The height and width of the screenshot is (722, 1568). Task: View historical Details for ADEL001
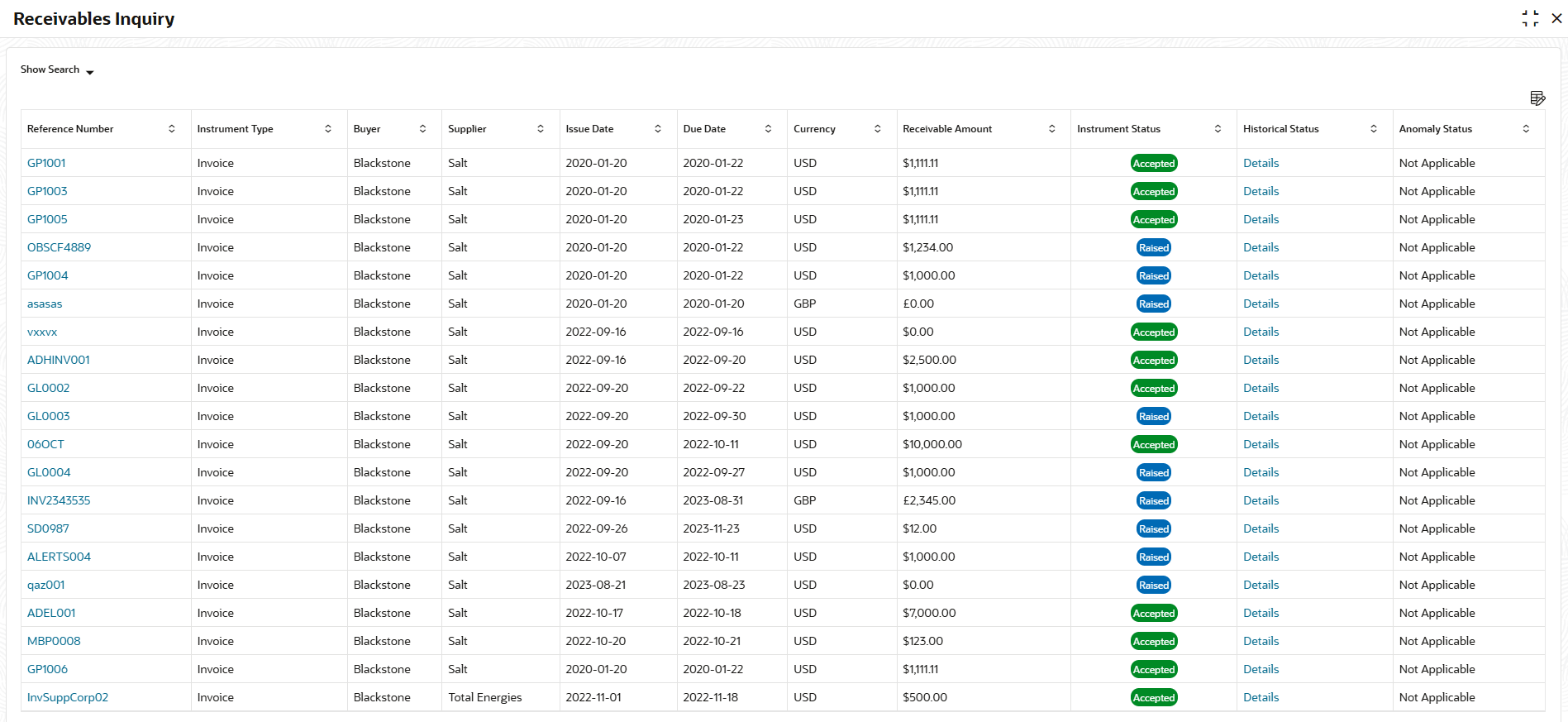pos(1261,613)
